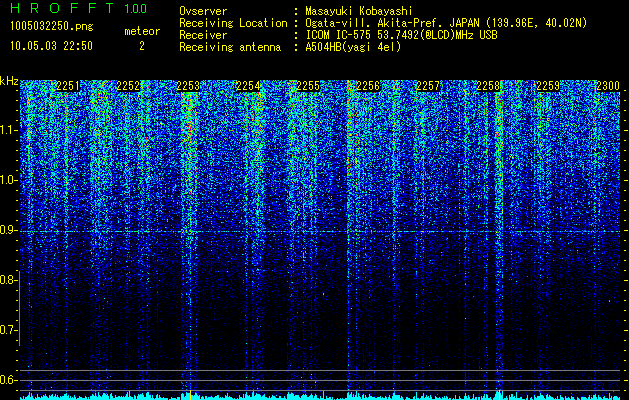Click the 2258 time marker

coord(488,86)
